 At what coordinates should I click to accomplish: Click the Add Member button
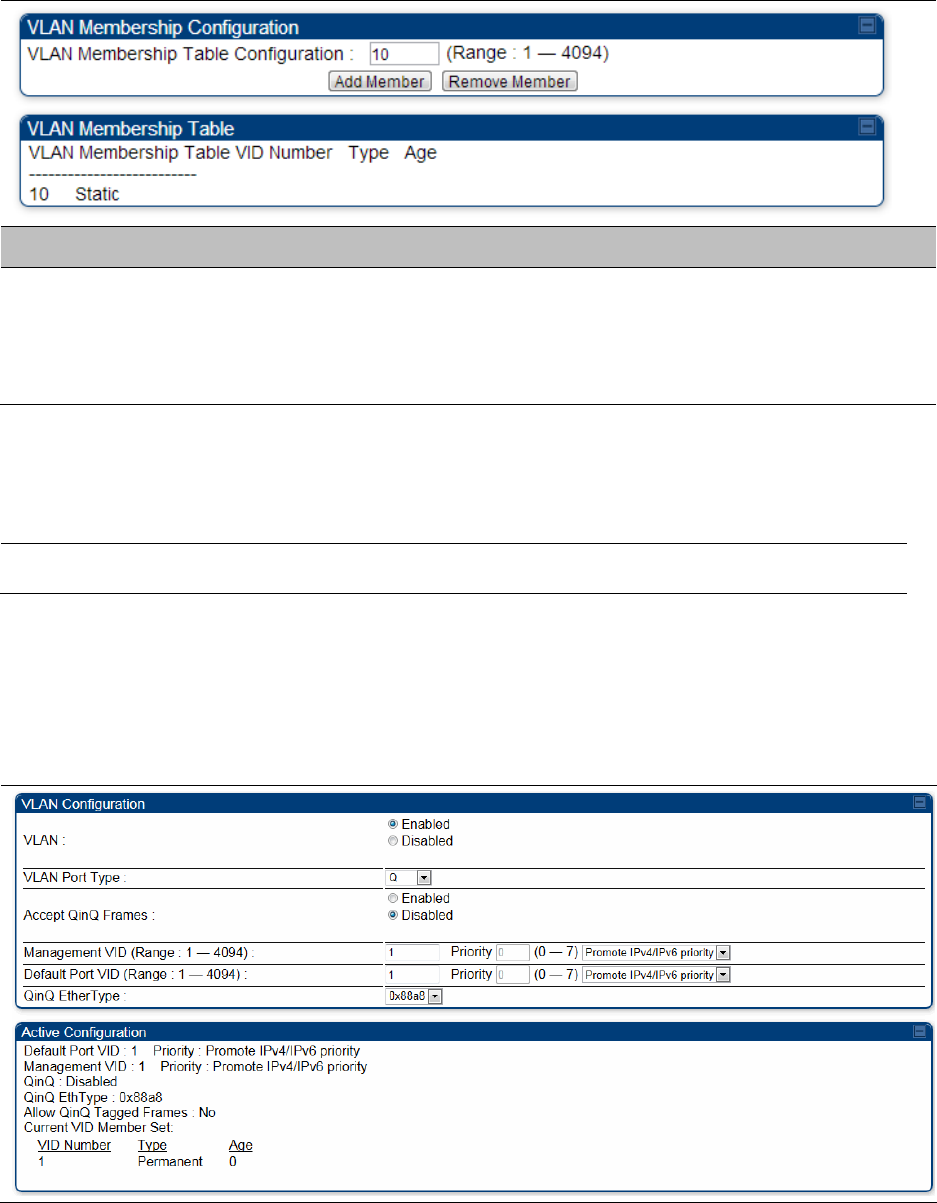tap(380, 82)
